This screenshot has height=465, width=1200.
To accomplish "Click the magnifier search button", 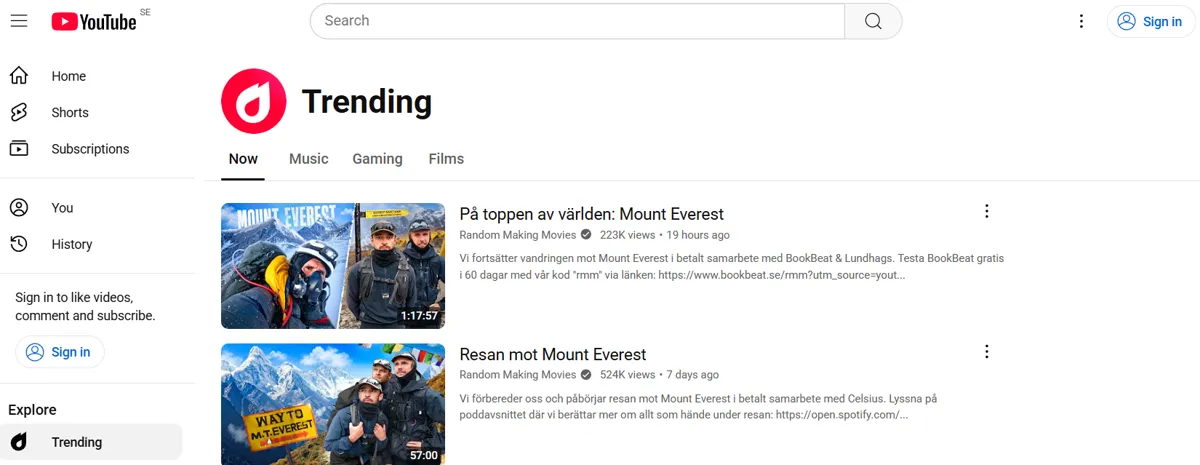I will [x=873, y=21].
